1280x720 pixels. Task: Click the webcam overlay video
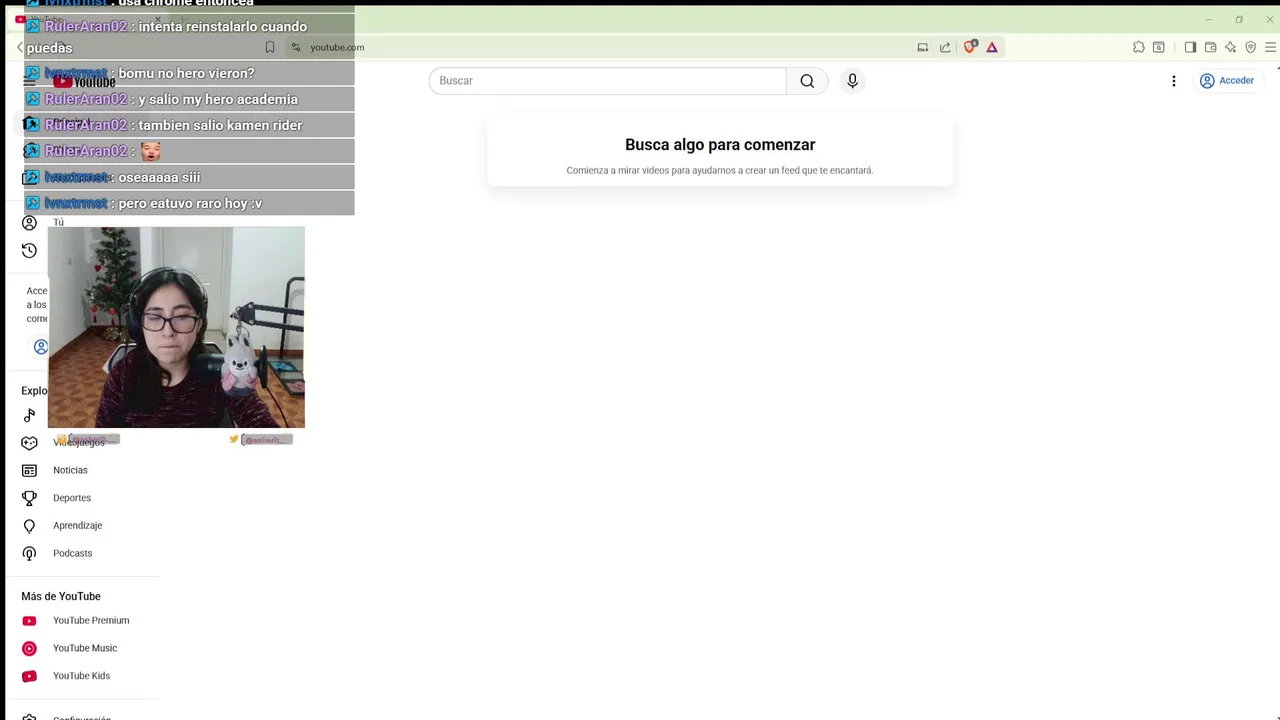176,328
